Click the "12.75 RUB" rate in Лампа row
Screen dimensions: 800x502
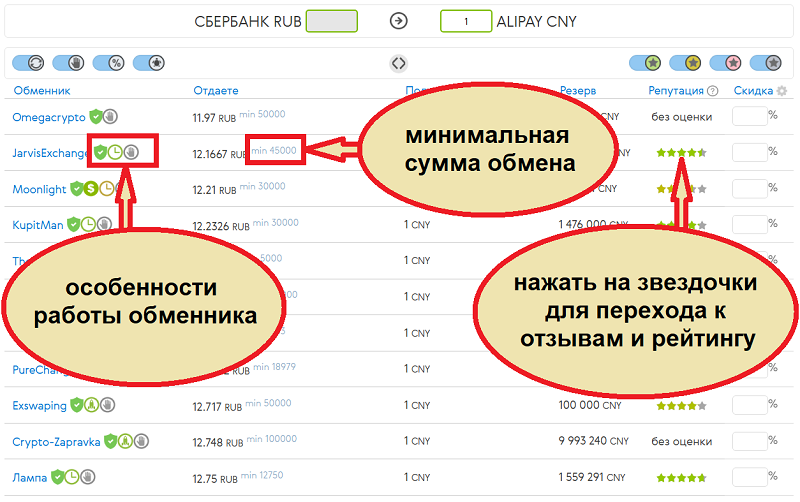(215, 479)
